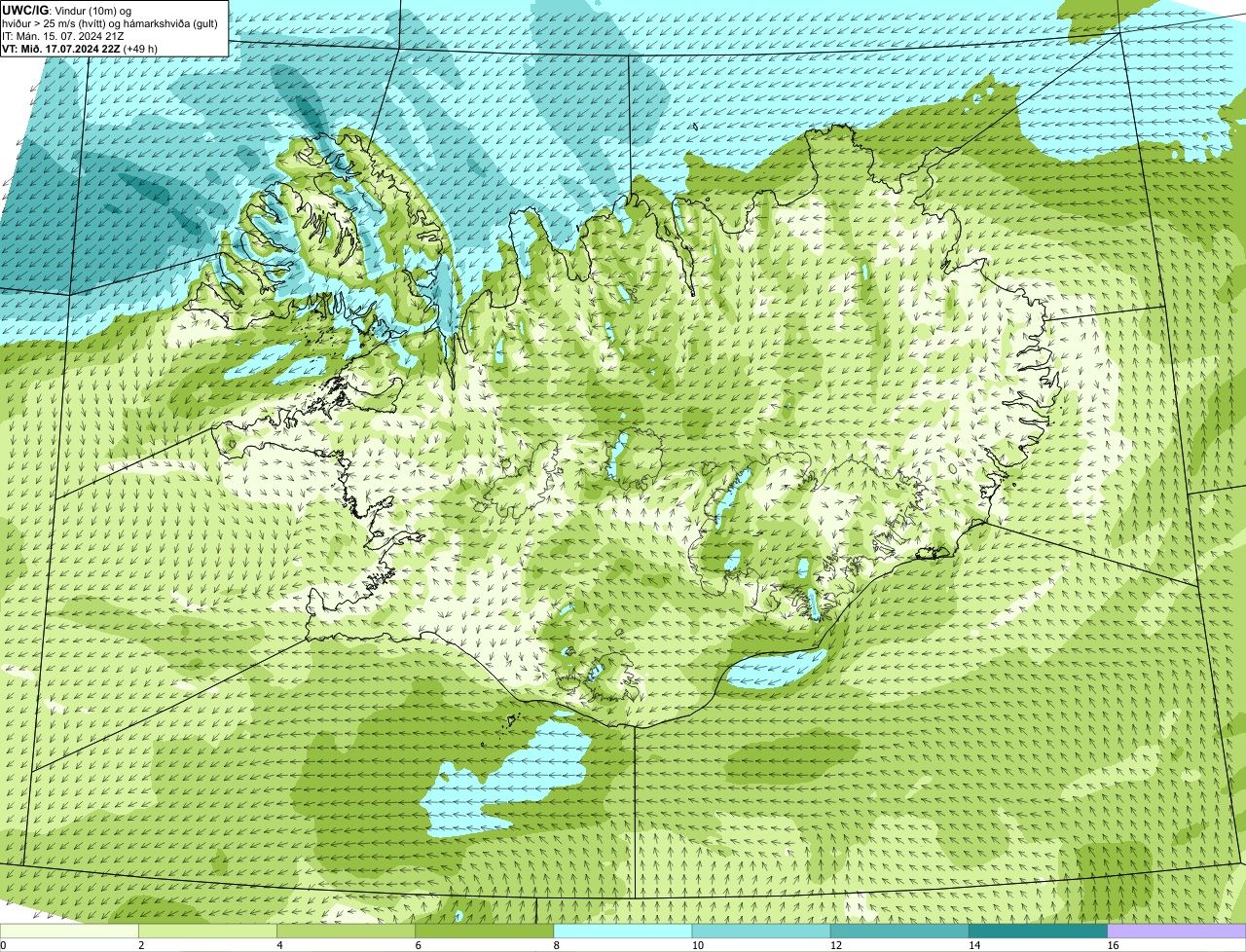Click the 14–16 m/s dark teal legend swatch
1246x952 pixels.
1039,931
